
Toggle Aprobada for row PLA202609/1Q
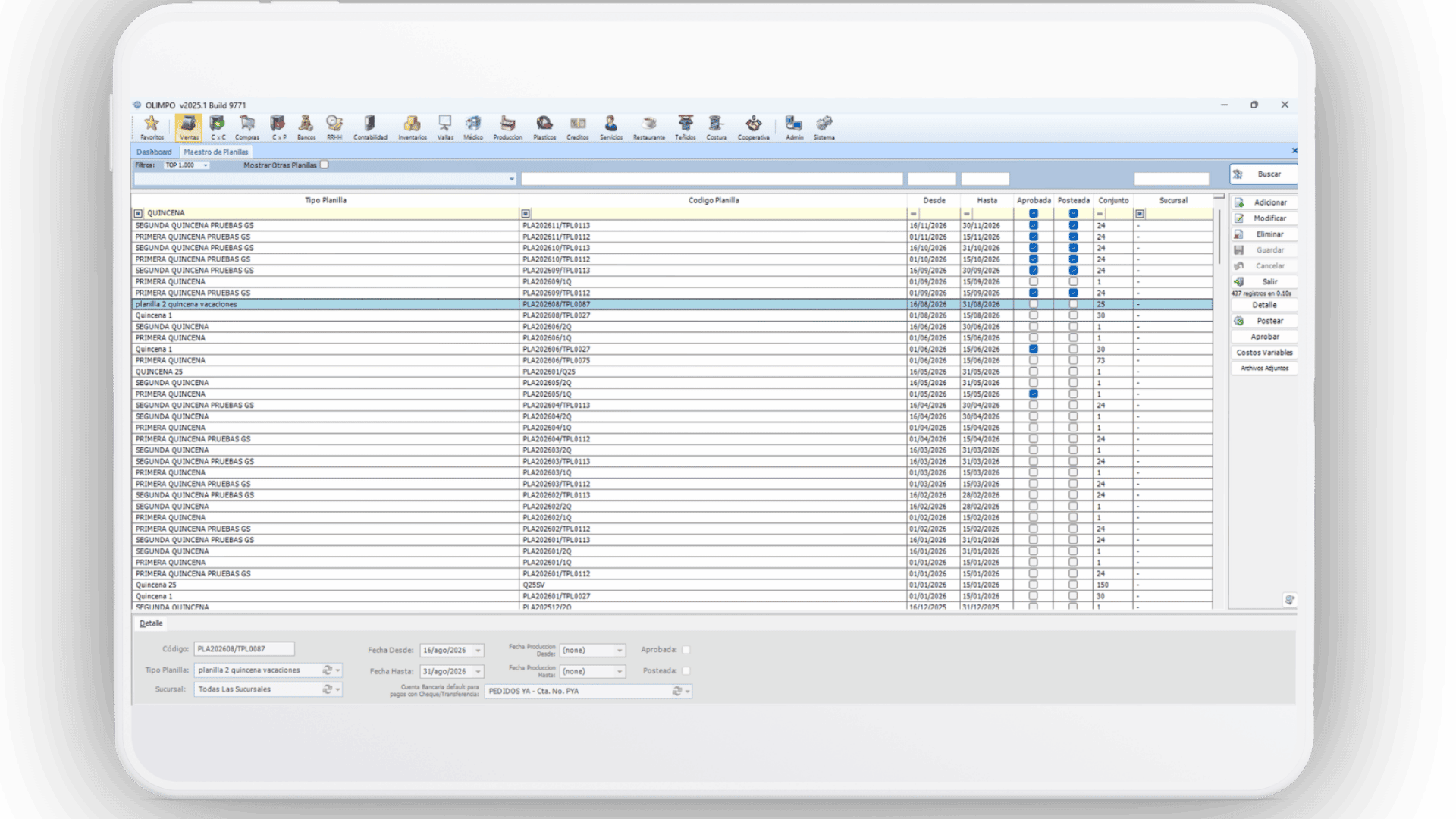pyautogui.click(x=1034, y=282)
